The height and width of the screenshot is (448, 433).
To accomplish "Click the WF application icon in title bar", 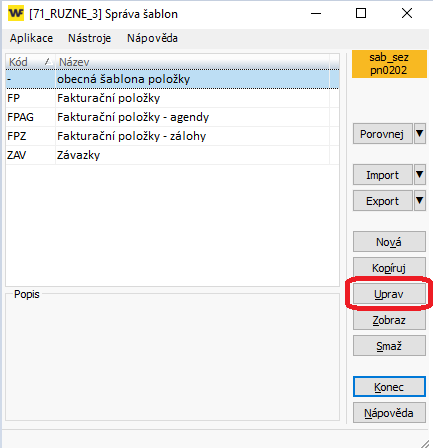I will click(x=16, y=13).
